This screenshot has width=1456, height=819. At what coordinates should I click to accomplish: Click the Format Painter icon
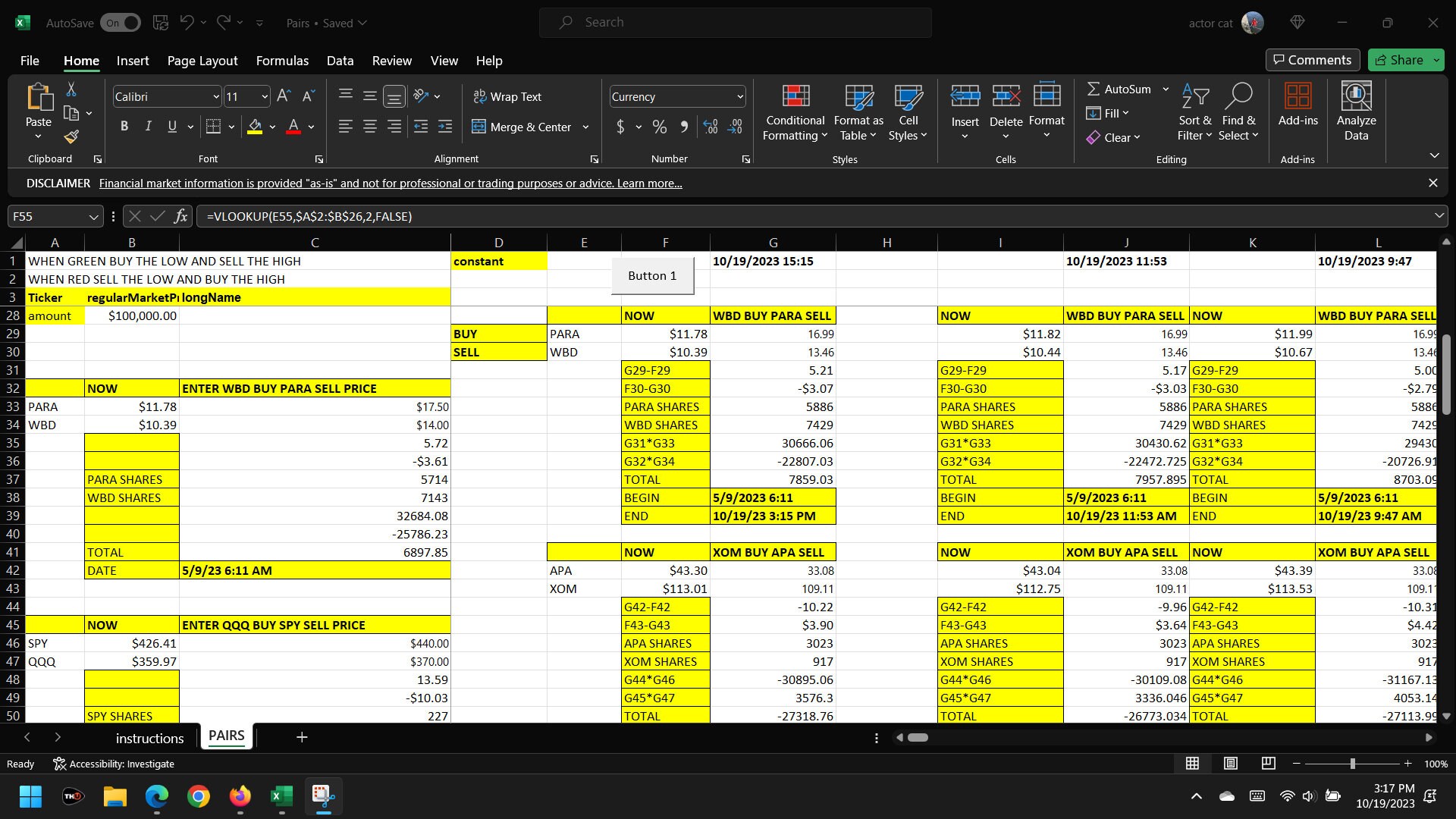[71, 137]
